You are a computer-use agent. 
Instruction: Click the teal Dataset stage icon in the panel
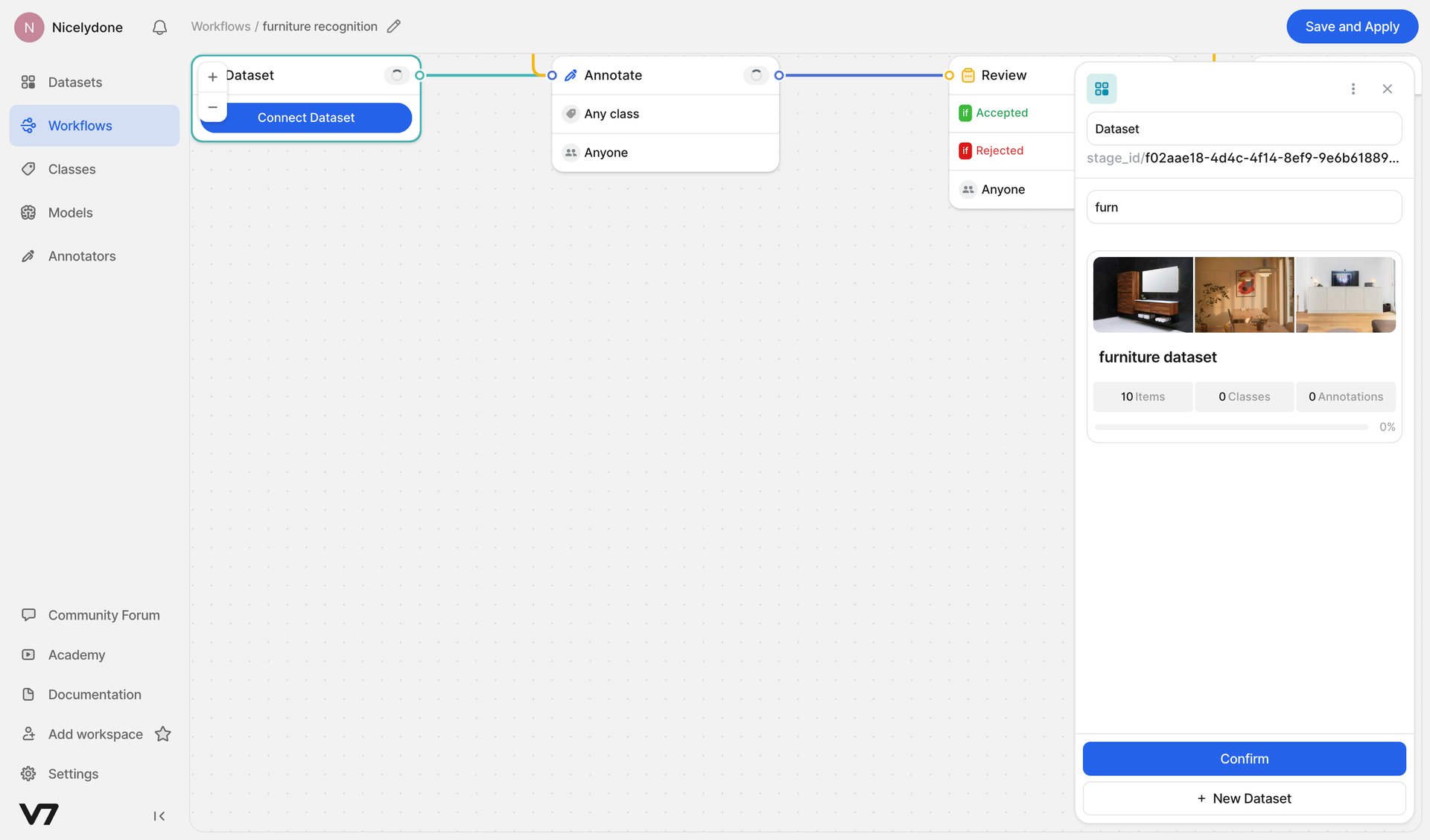(1102, 88)
